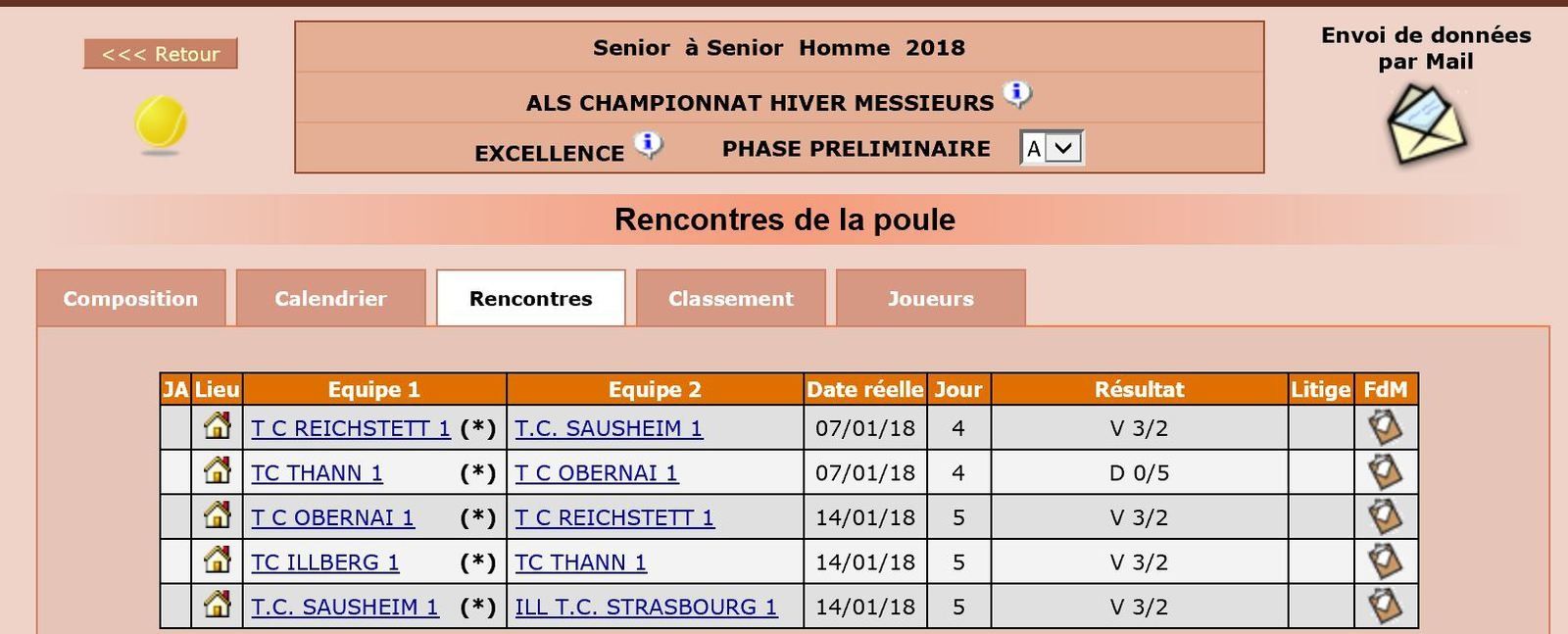Expand the poule A dropdown selector
The width and height of the screenshot is (1568, 634).
pyautogui.click(x=1052, y=148)
